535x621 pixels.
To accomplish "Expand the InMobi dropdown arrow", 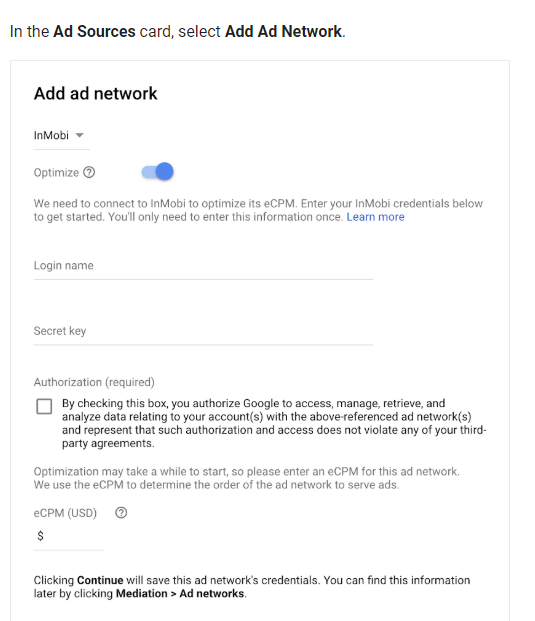I will point(80,135).
